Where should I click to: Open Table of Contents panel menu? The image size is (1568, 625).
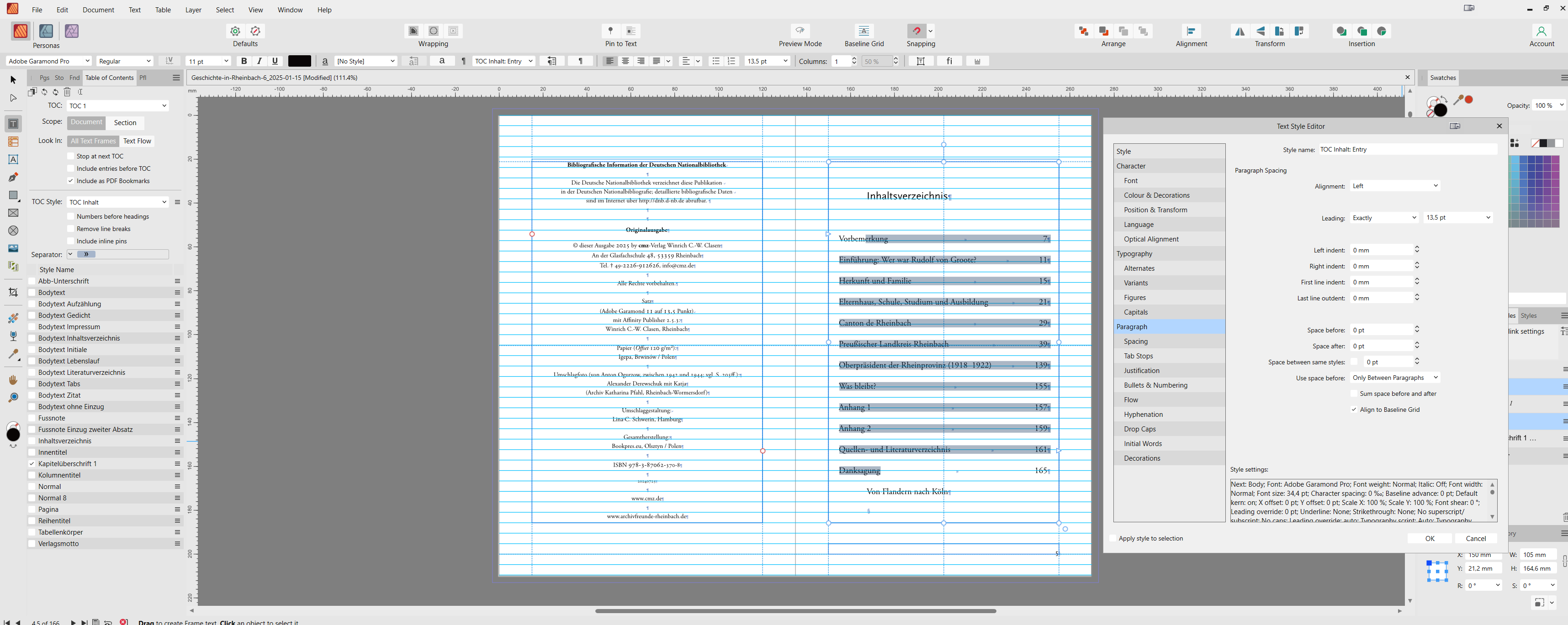coord(176,78)
